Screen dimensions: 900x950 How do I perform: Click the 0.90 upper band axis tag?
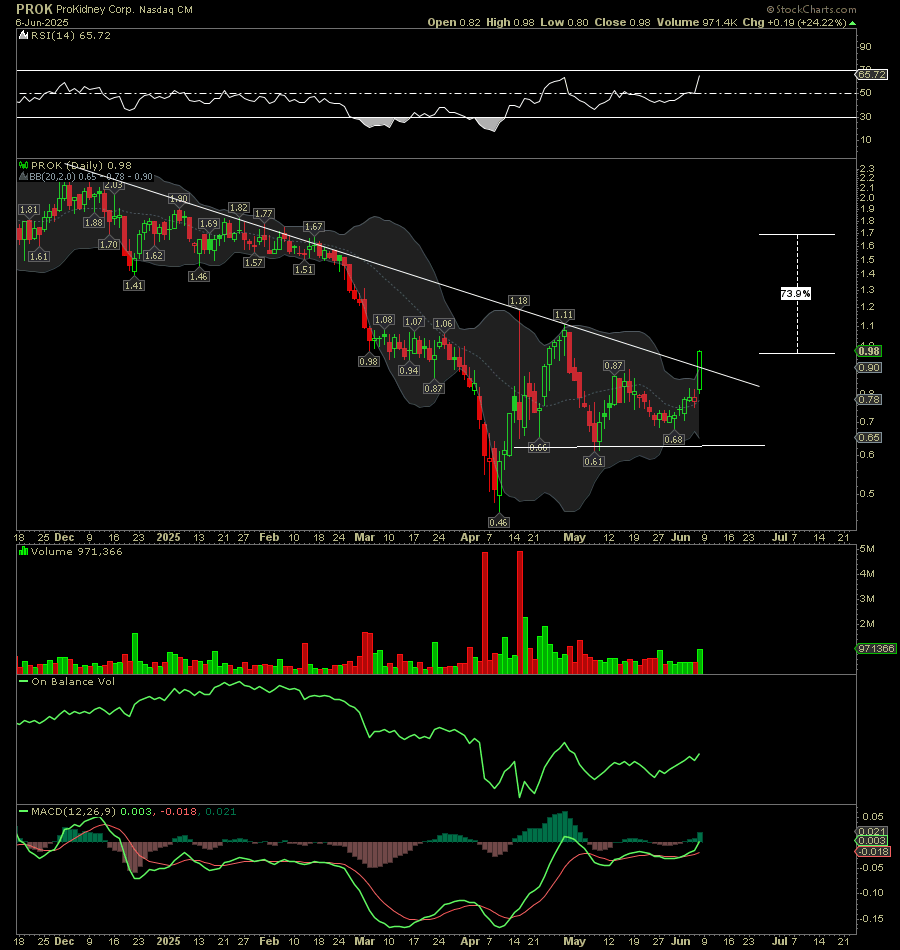click(x=870, y=368)
